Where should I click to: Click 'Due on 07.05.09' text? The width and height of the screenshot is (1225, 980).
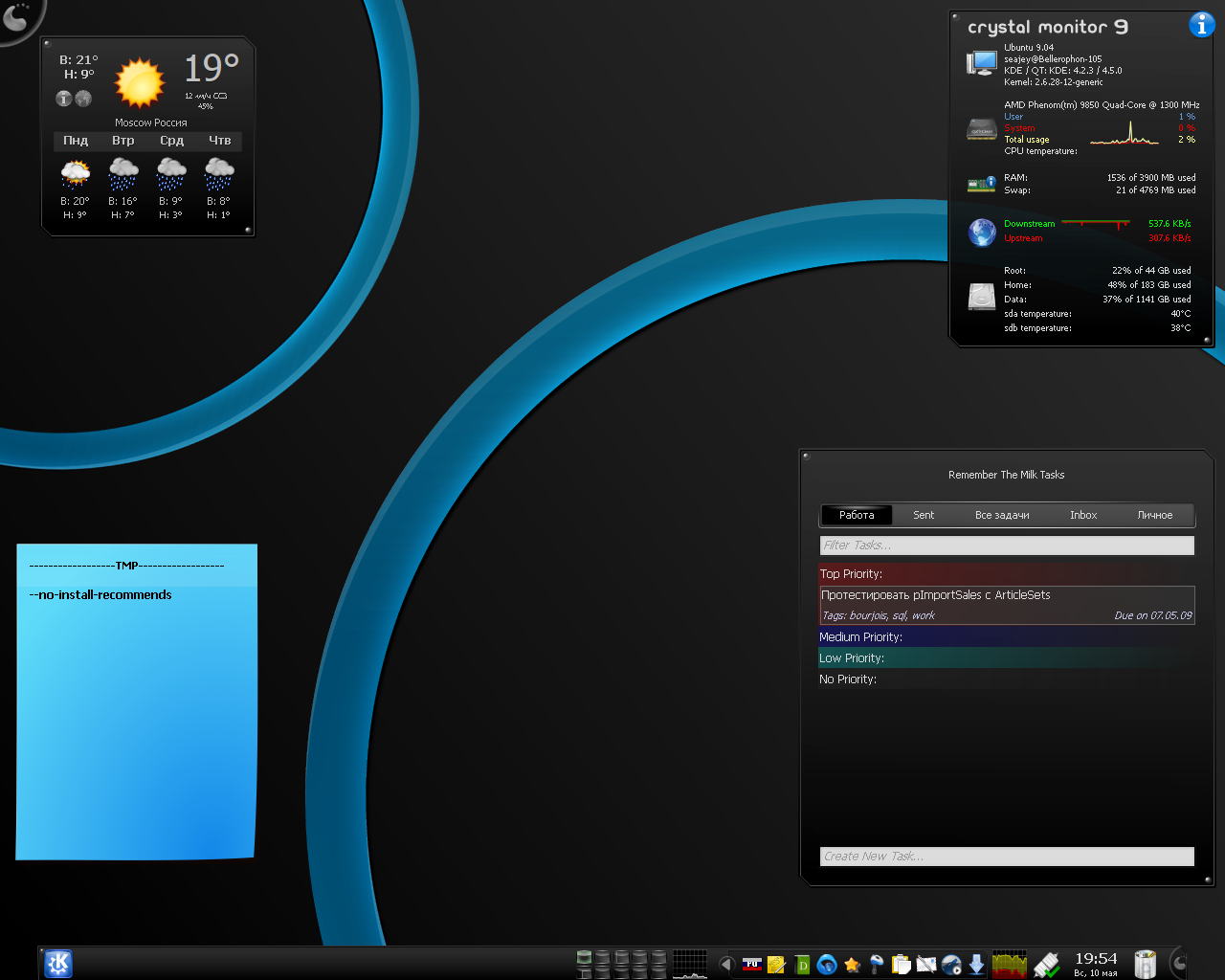pyautogui.click(x=1153, y=615)
